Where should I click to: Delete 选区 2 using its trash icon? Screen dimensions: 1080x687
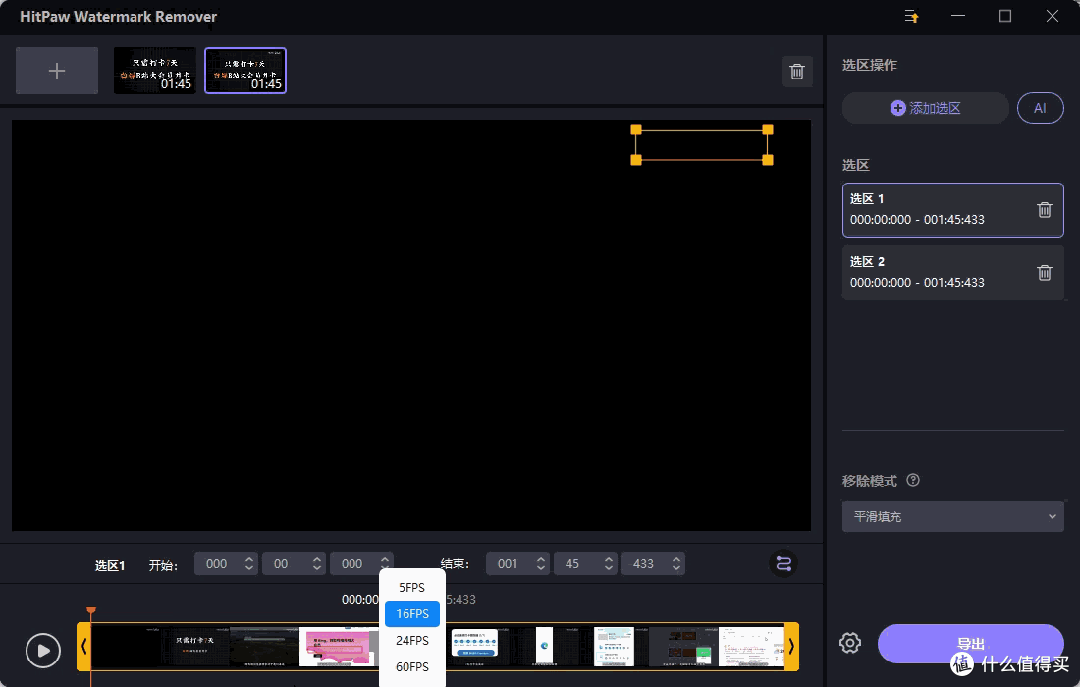[1044, 273]
